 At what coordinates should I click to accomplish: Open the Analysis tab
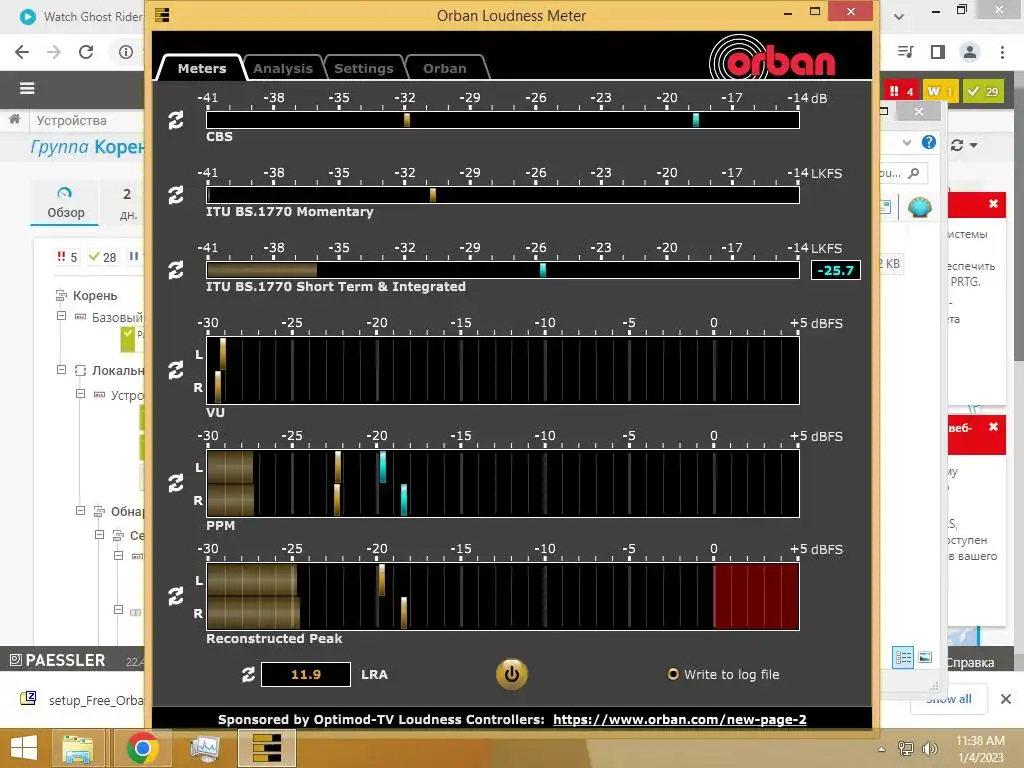pos(283,69)
